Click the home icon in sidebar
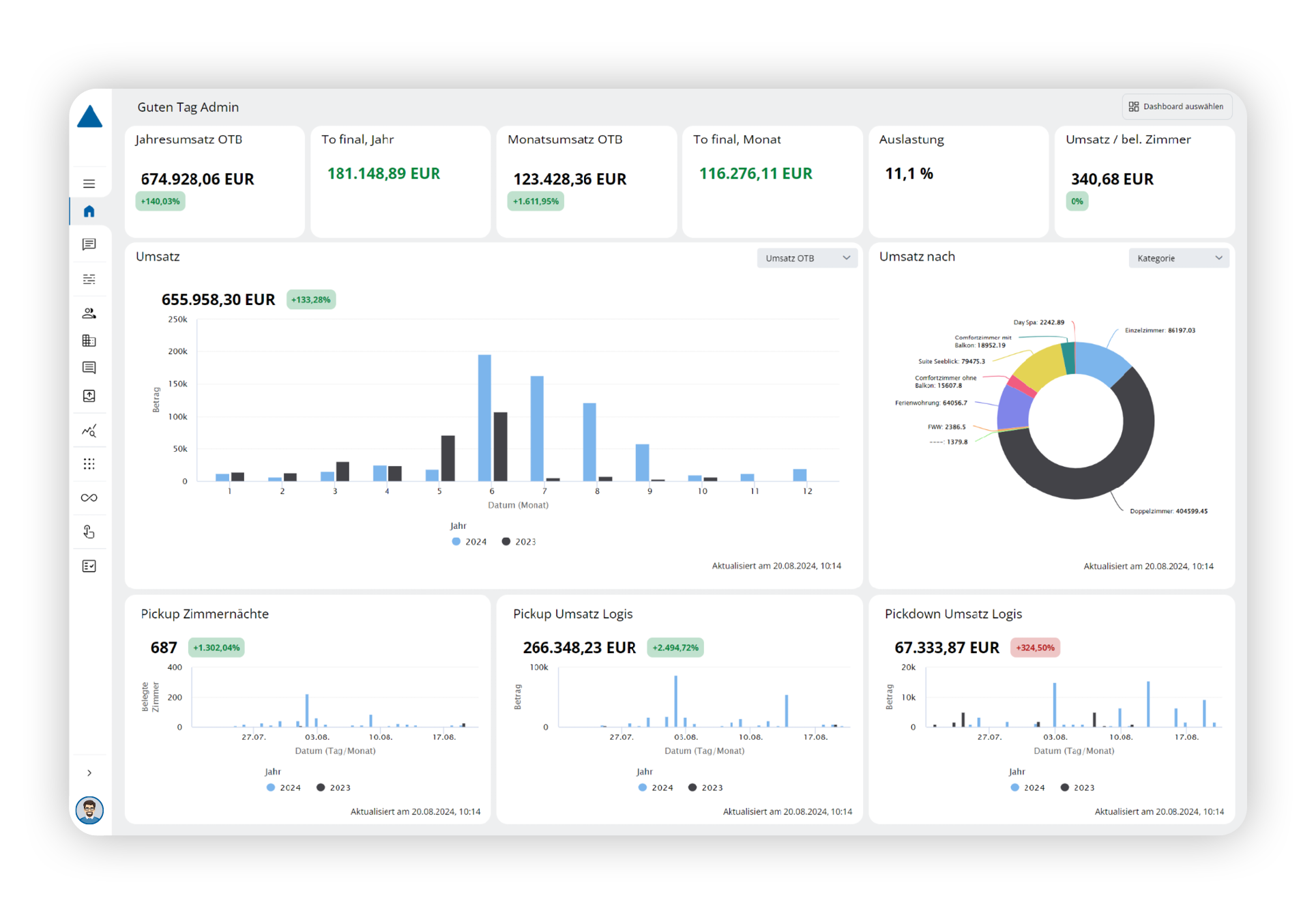 (89, 212)
